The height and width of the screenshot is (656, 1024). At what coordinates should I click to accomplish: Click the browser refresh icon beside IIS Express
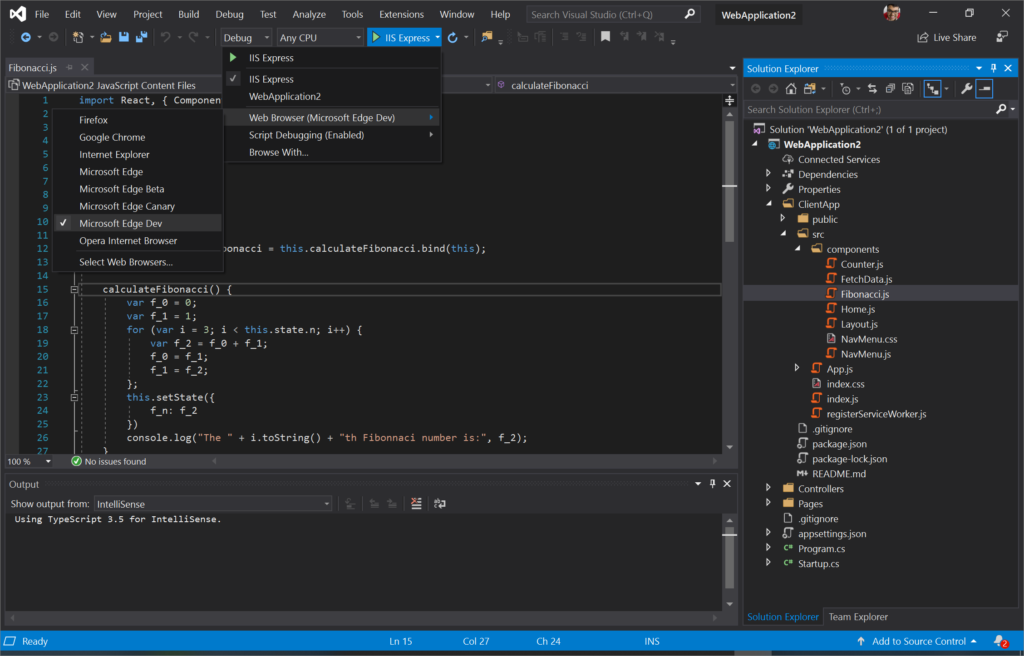(453, 38)
